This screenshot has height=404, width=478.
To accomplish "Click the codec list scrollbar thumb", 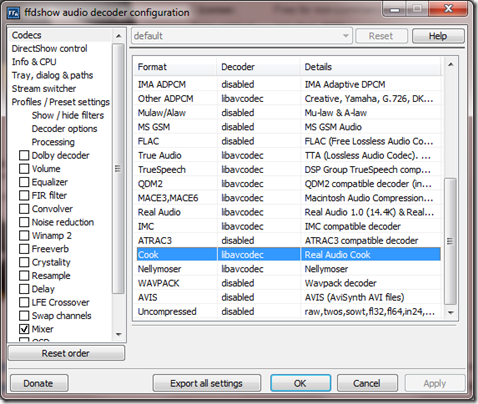I will [x=450, y=241].
